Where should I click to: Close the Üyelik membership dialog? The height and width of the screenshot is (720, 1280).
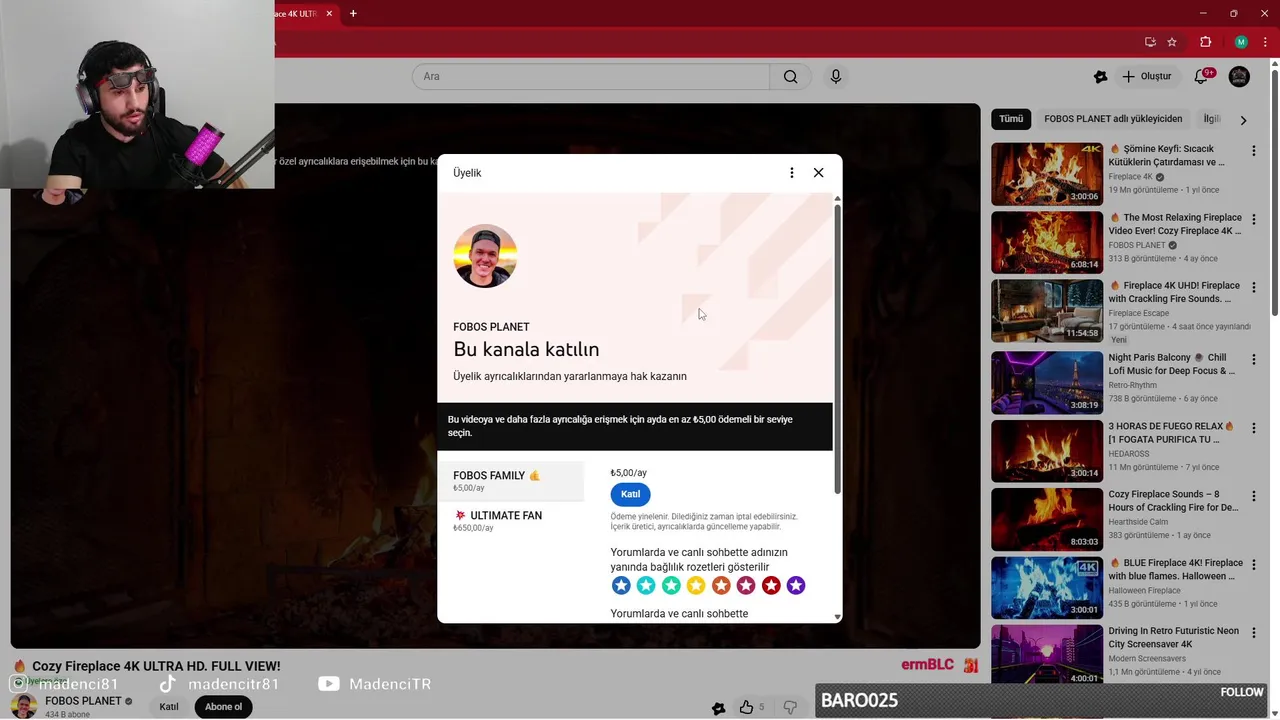(818, 173)
